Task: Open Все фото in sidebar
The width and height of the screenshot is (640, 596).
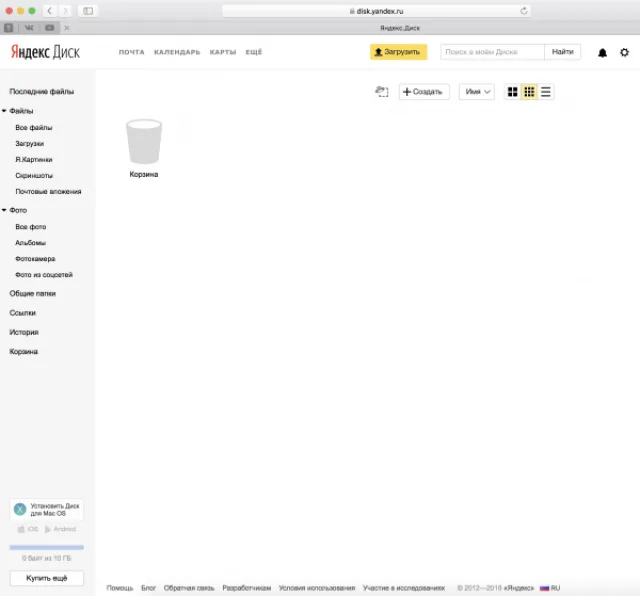Action: [31, 227]
